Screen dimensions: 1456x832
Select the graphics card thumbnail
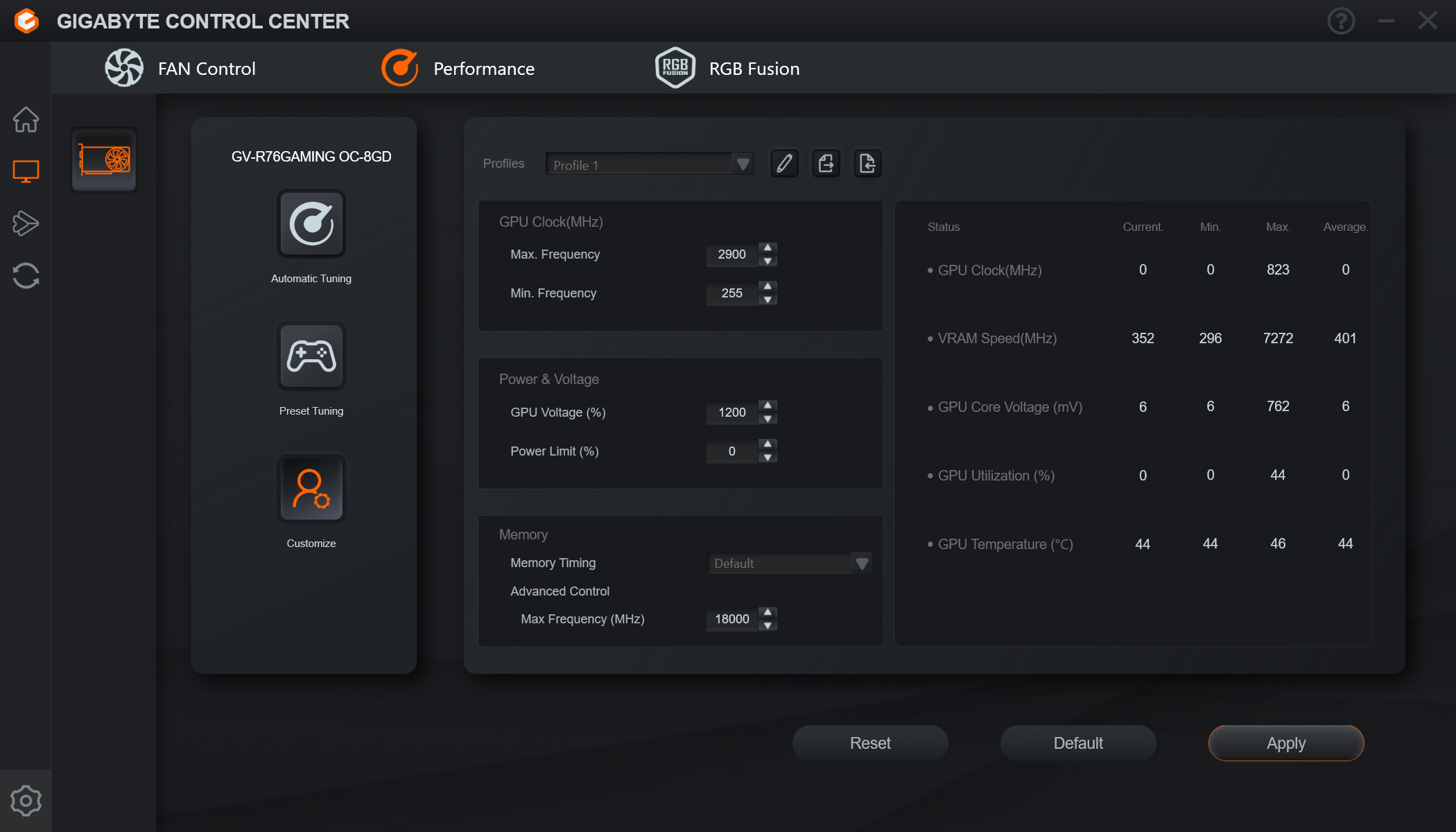104,159
